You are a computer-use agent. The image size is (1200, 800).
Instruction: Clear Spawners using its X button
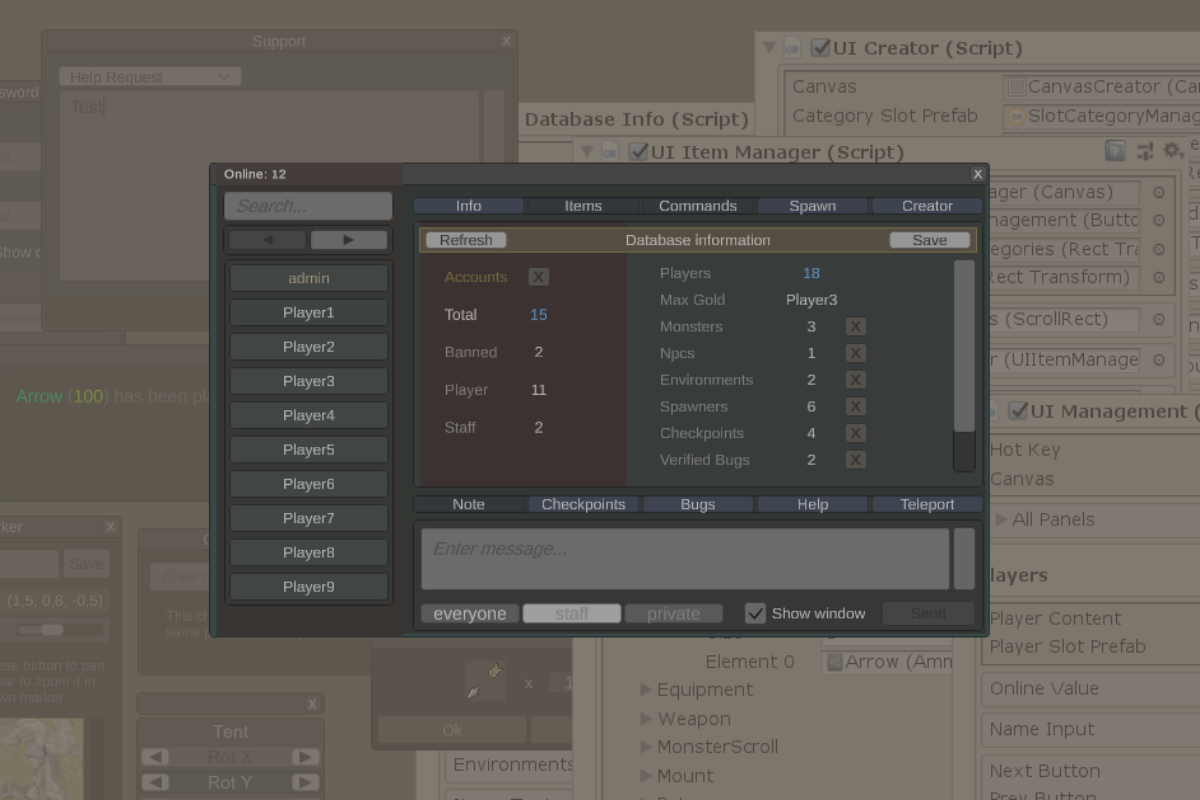855,407
